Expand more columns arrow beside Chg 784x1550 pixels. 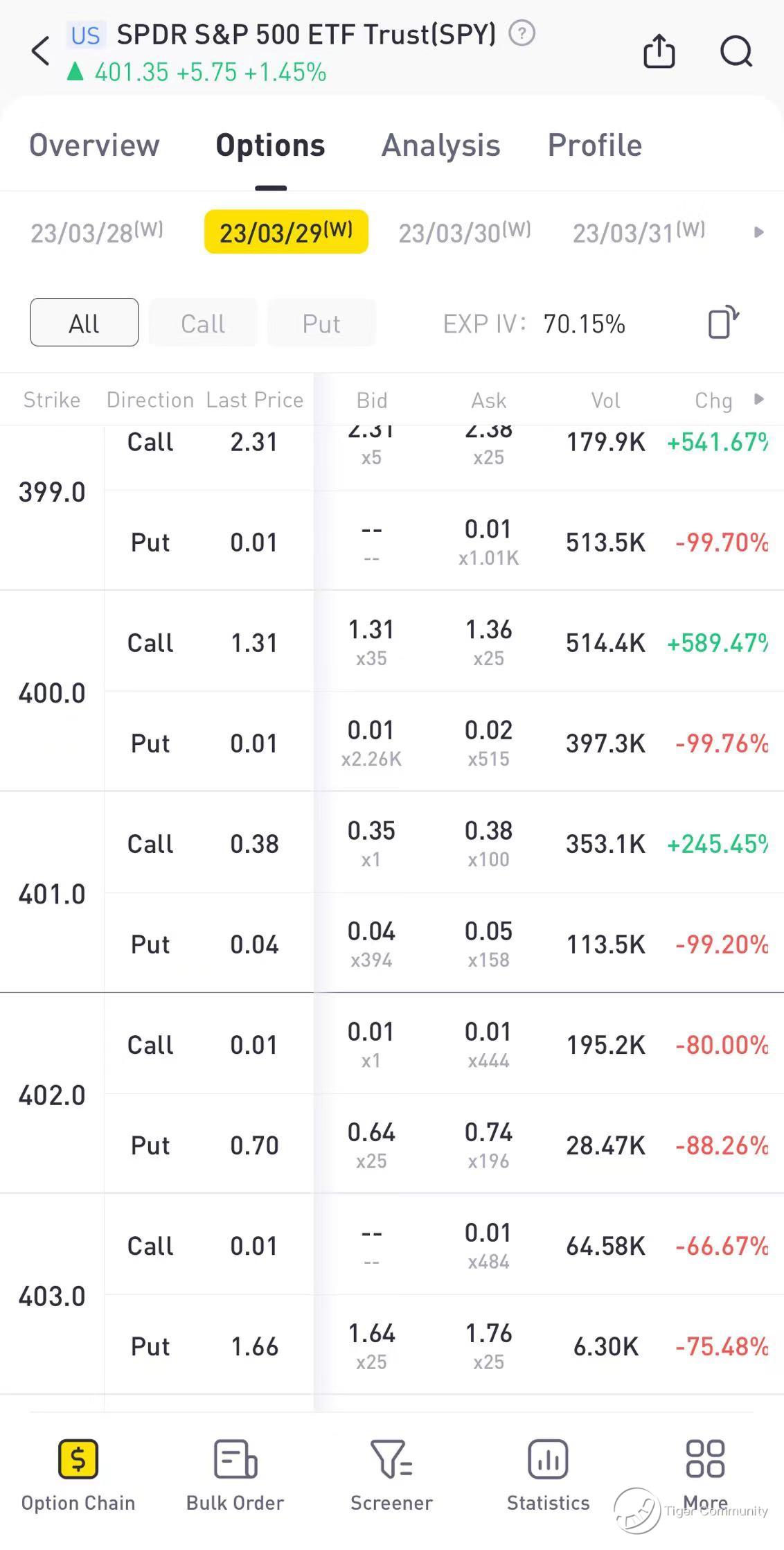[759, 399]
